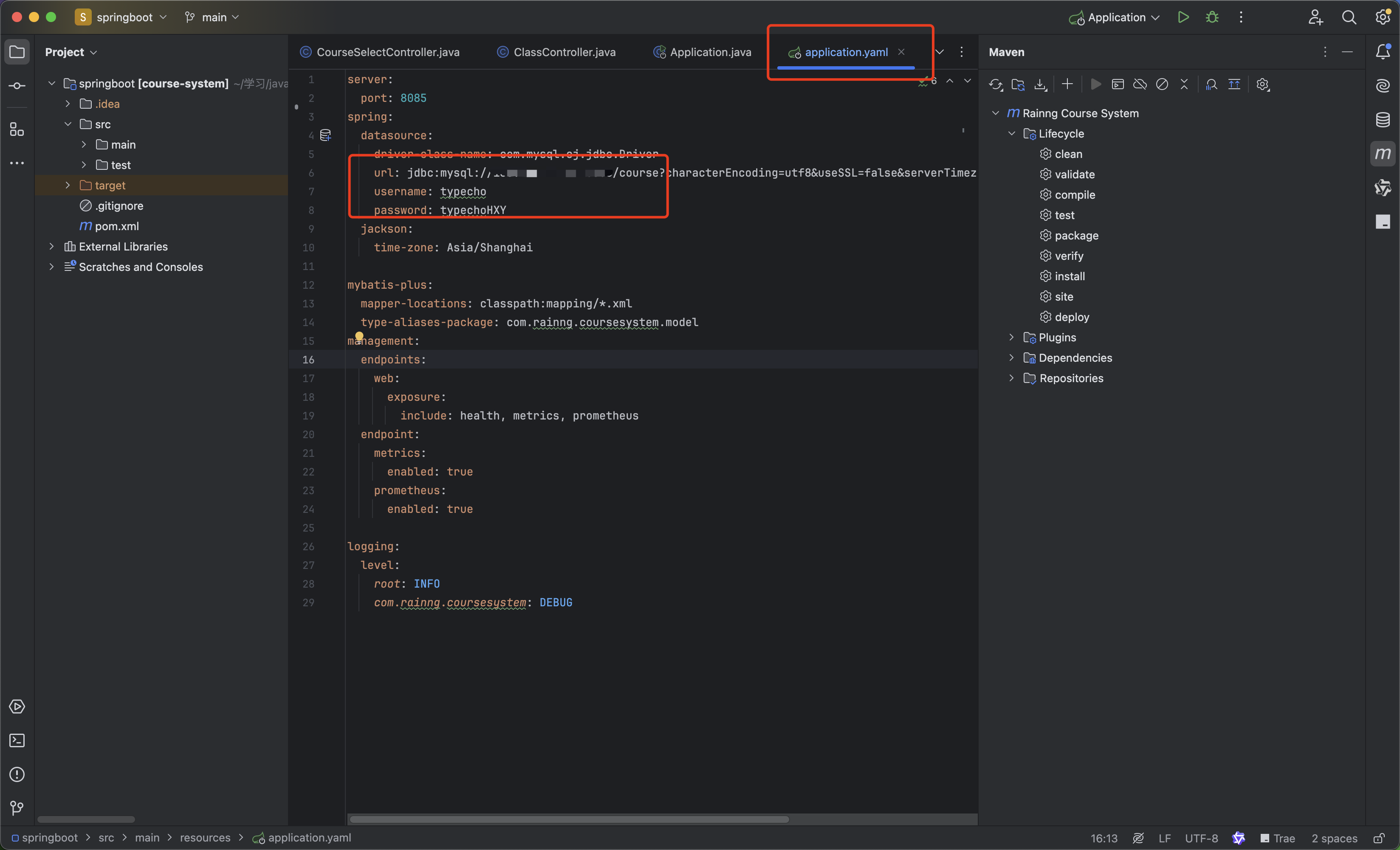
Task: Click execute Maven goal icon
Action: pyautogui.click(x=1118, y=84)
